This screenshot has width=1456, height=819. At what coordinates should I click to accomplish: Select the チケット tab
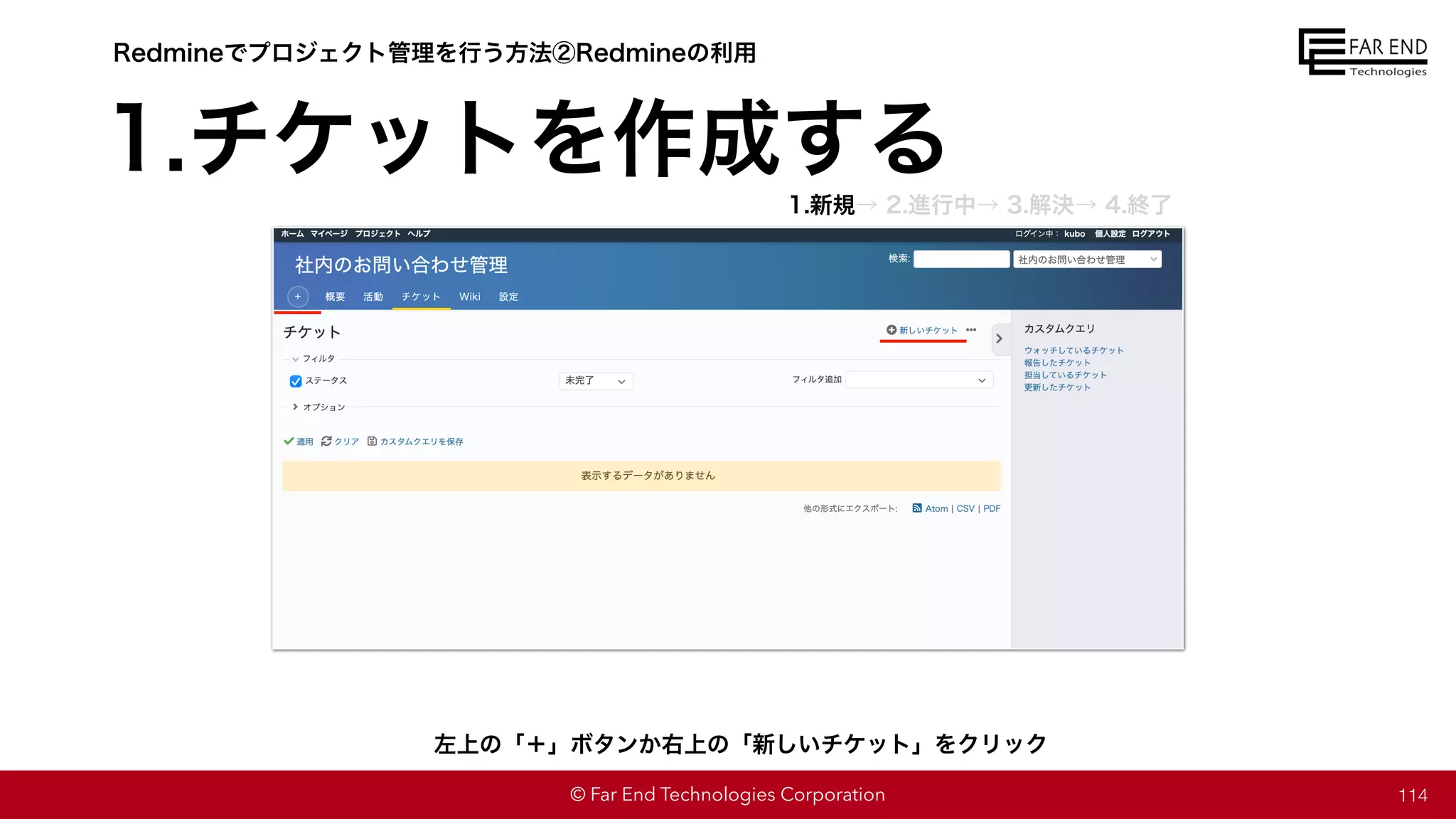421,296
